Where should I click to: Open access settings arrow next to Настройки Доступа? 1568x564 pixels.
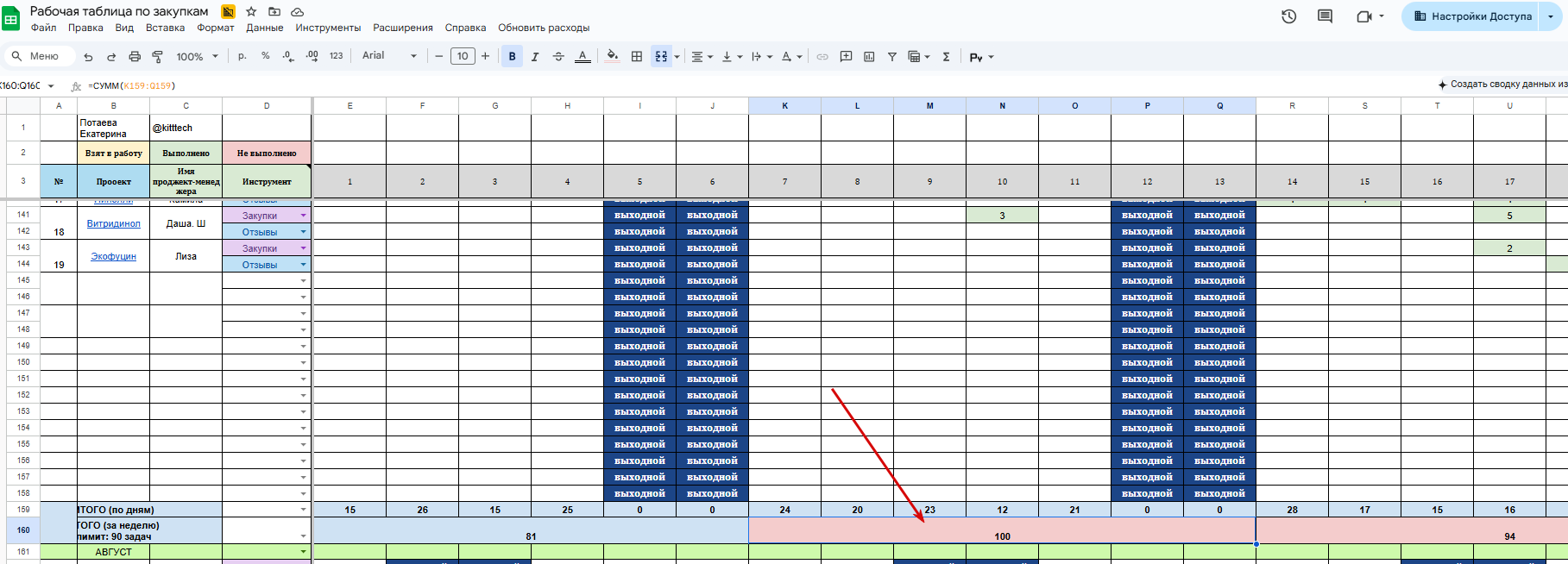(1551, 16)
